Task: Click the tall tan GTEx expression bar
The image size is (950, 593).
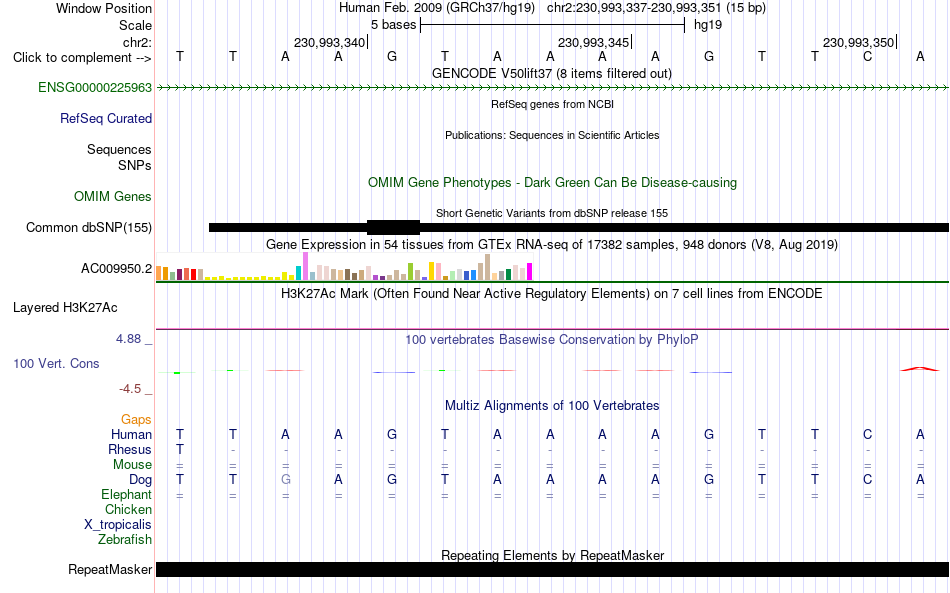Action: coord(488,267)
